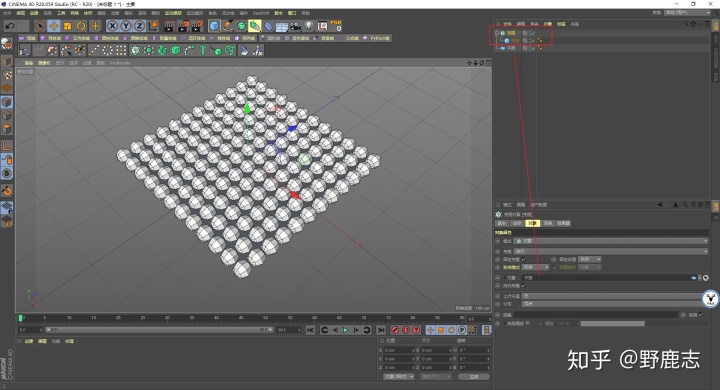This screenshot has height=390, width=720.
Task: Open the Clones dropdown in Object properties
Action: click(611, 251)
